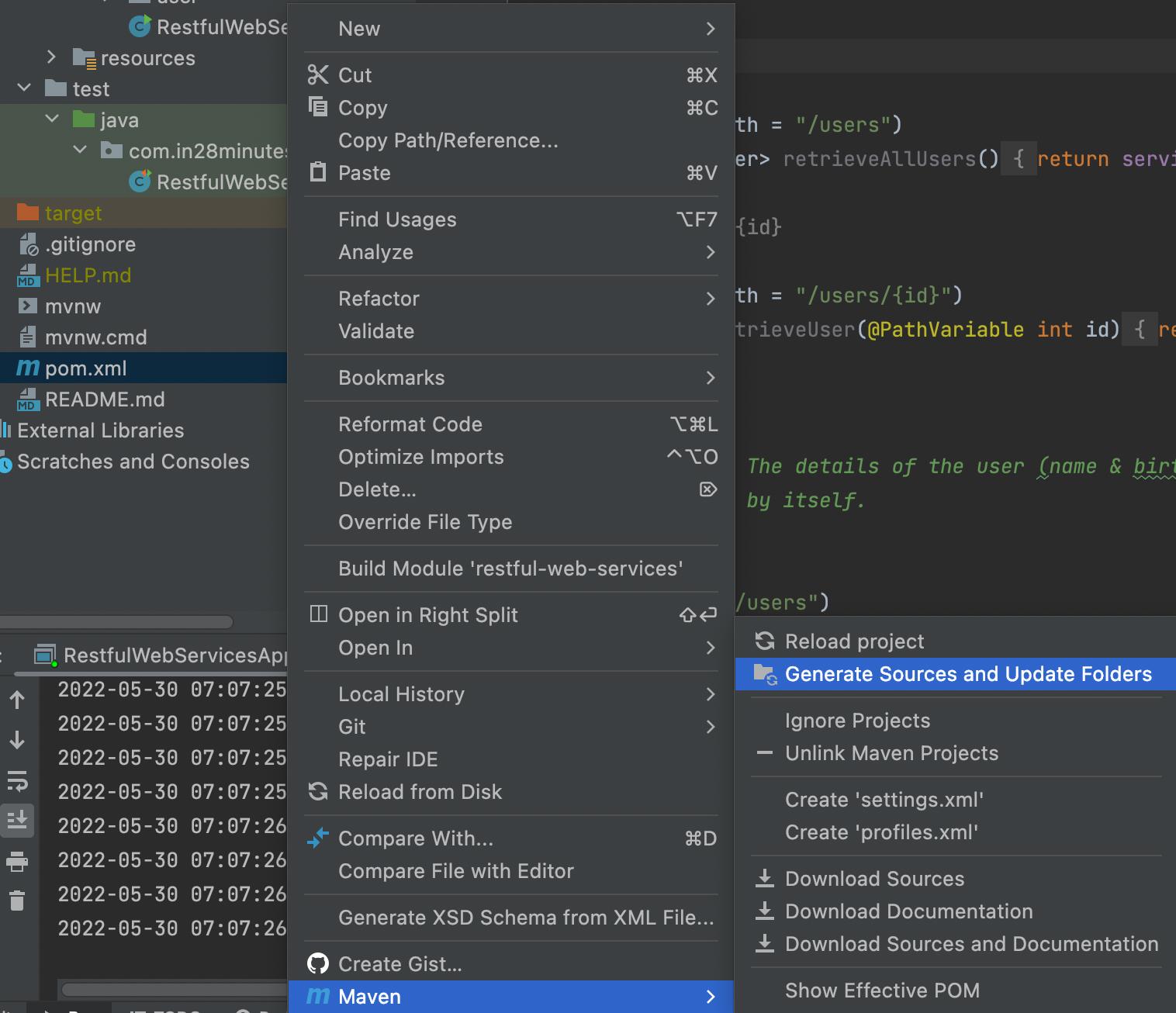Click the External Libraries icon
Viewport: 1176px width, 1013px height.
point(6,430)
